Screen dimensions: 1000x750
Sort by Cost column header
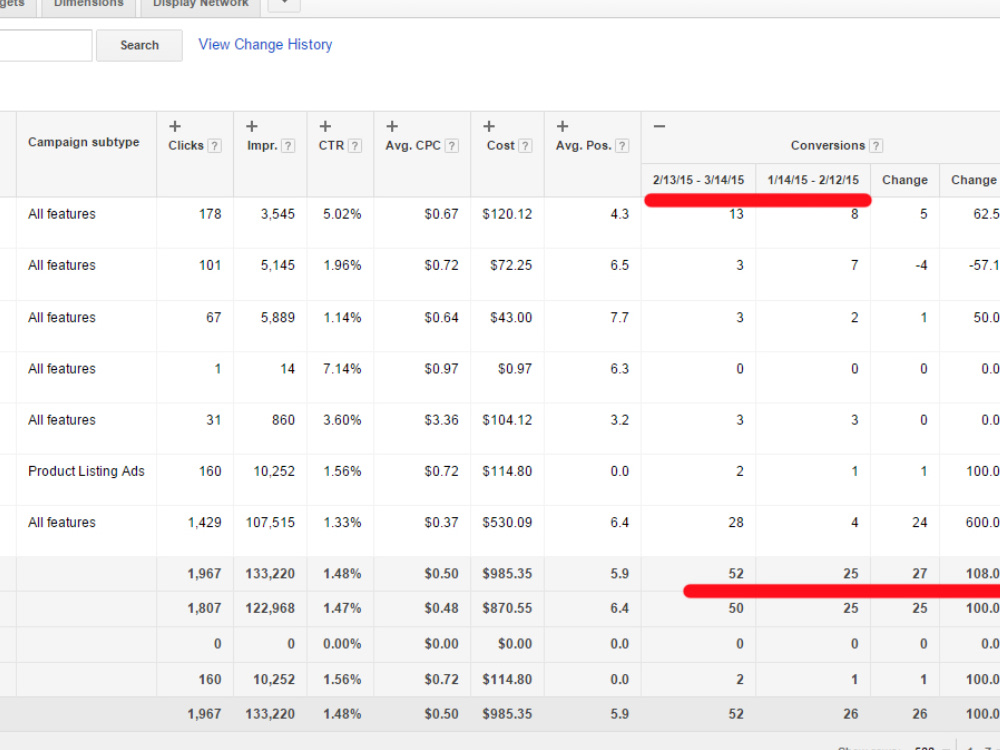501,146
